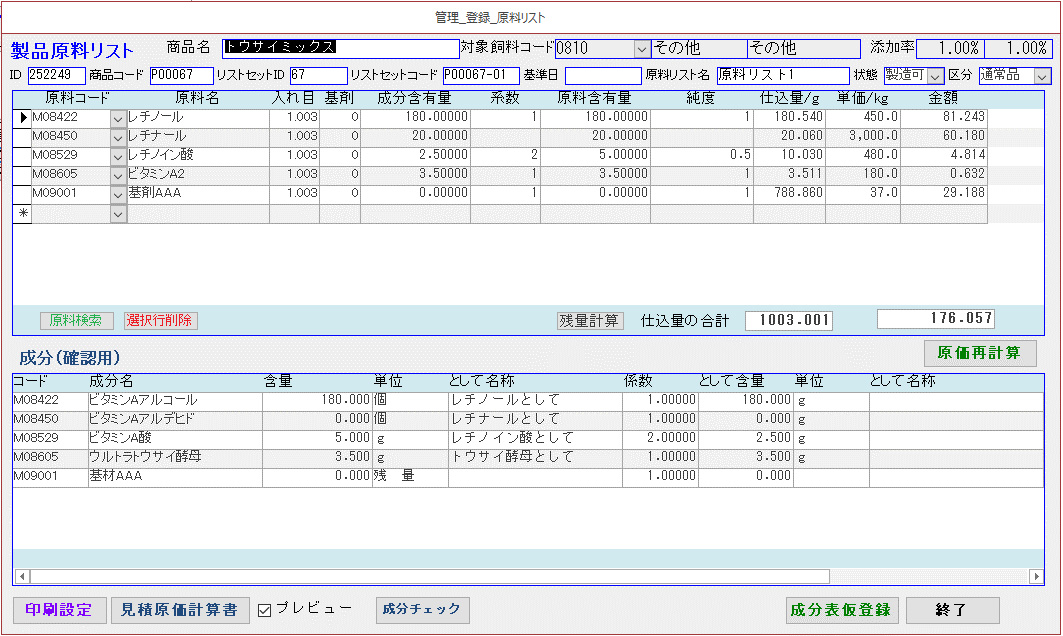
Task: Click the 原価再計算 button
Action: point(980,353)
